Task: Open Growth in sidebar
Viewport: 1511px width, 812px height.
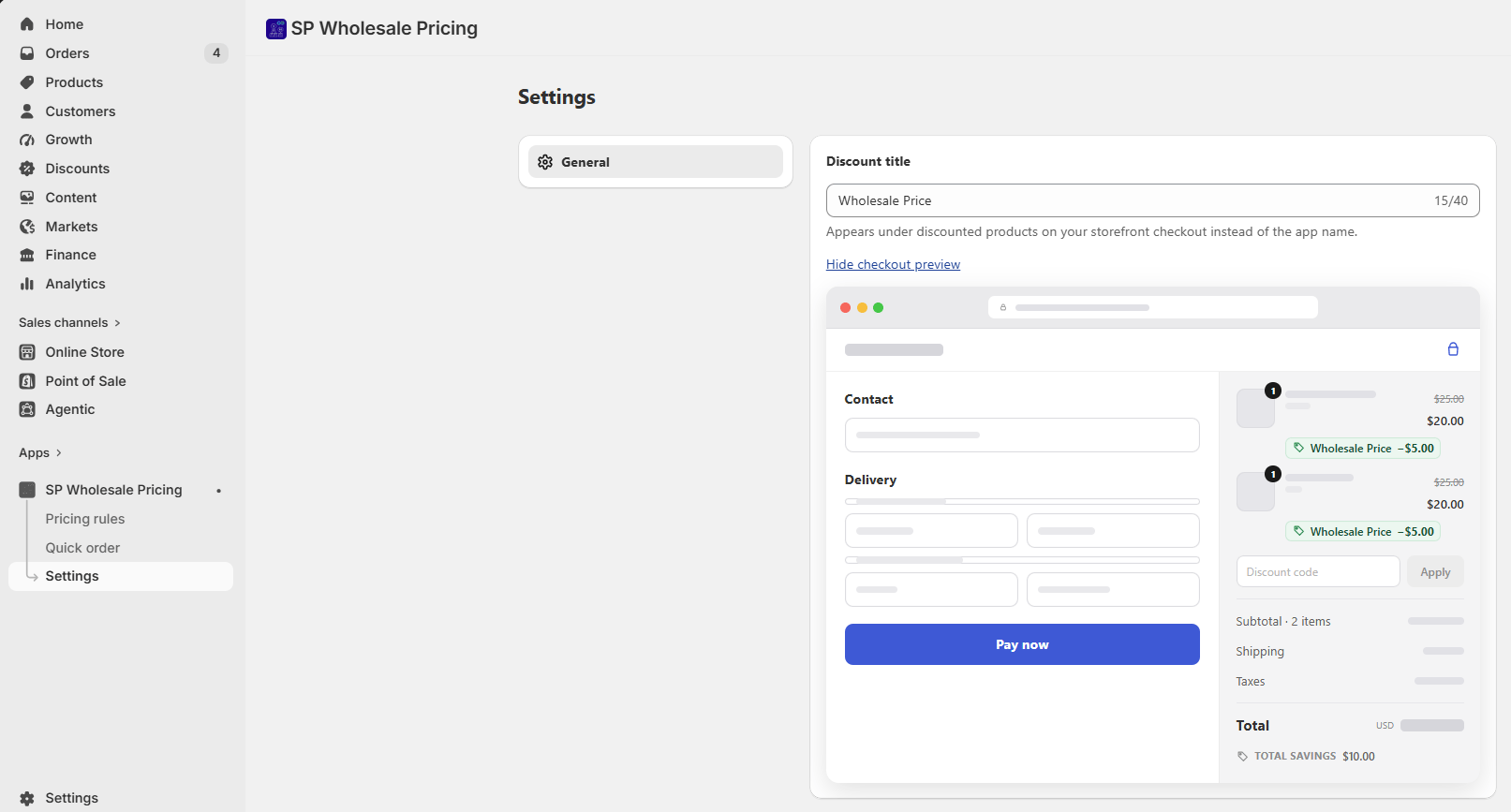Action: [121, 140]
